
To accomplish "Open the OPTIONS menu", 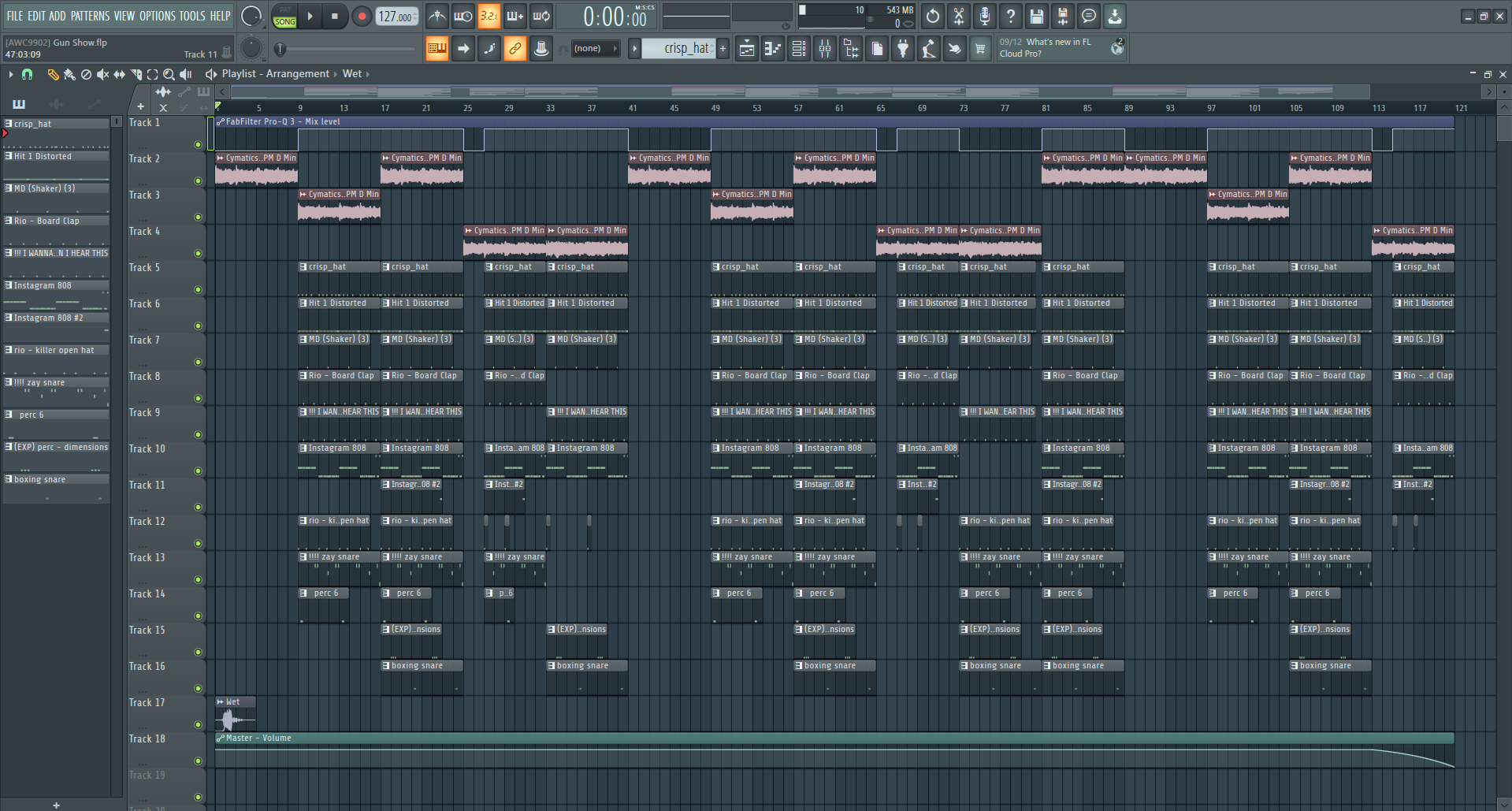I will 158,16.
